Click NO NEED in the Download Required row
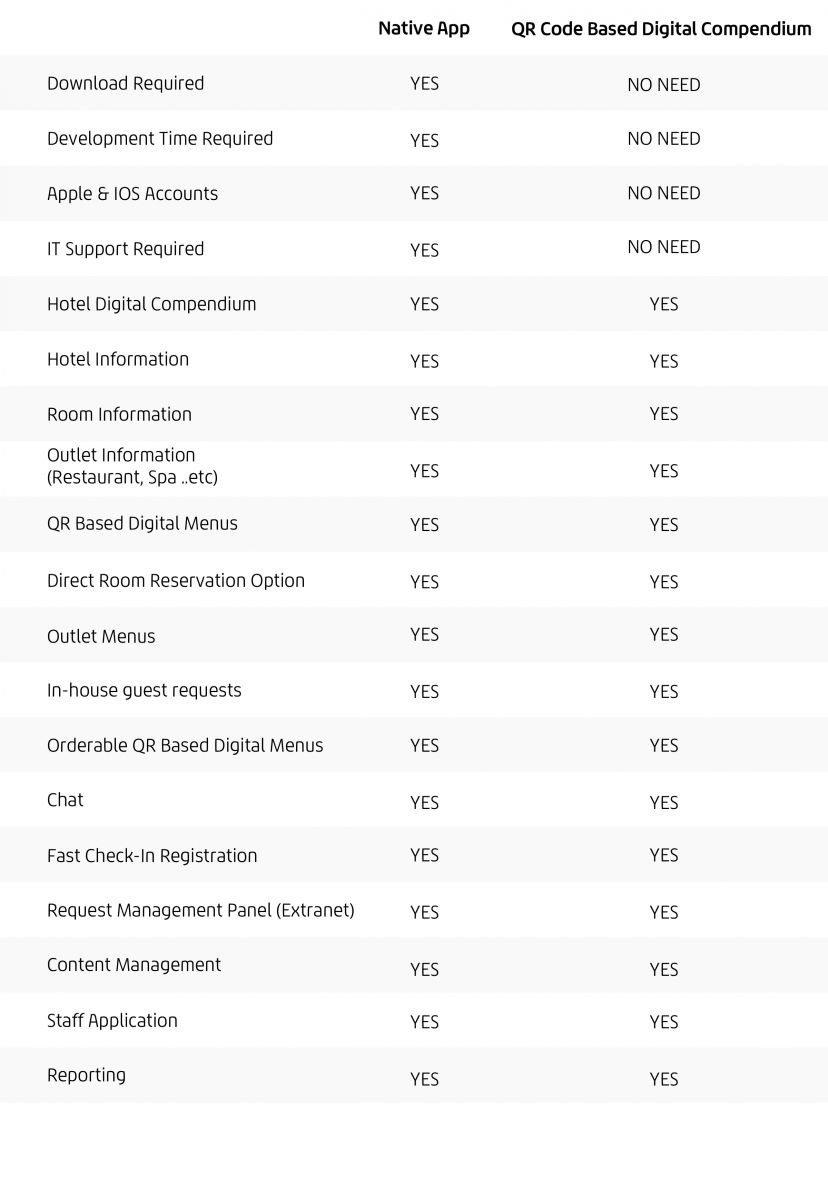Screen dimensions: 828x1200 point(663,85)
